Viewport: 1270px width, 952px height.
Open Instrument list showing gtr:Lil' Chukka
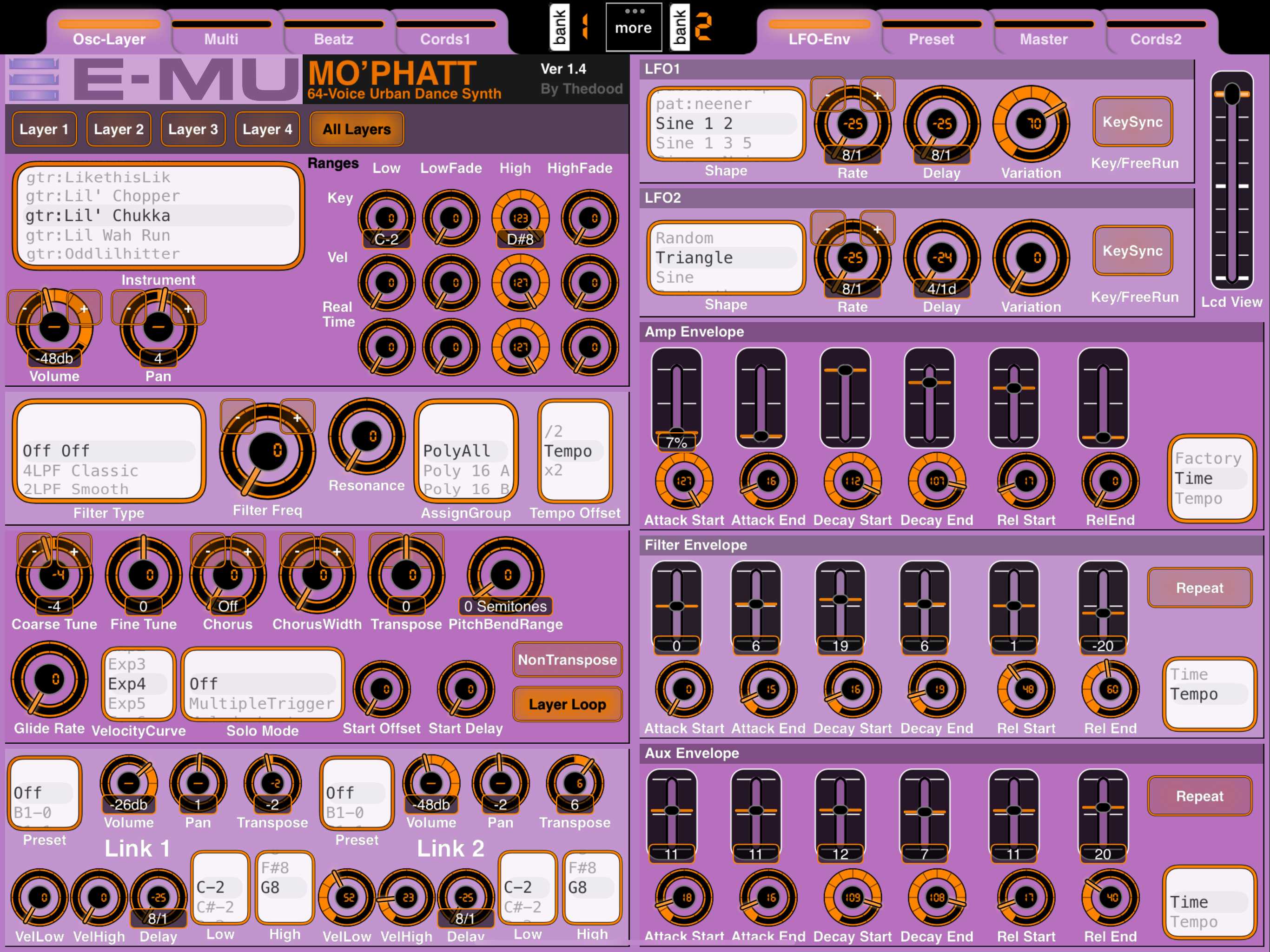click(x=159, y=215)
